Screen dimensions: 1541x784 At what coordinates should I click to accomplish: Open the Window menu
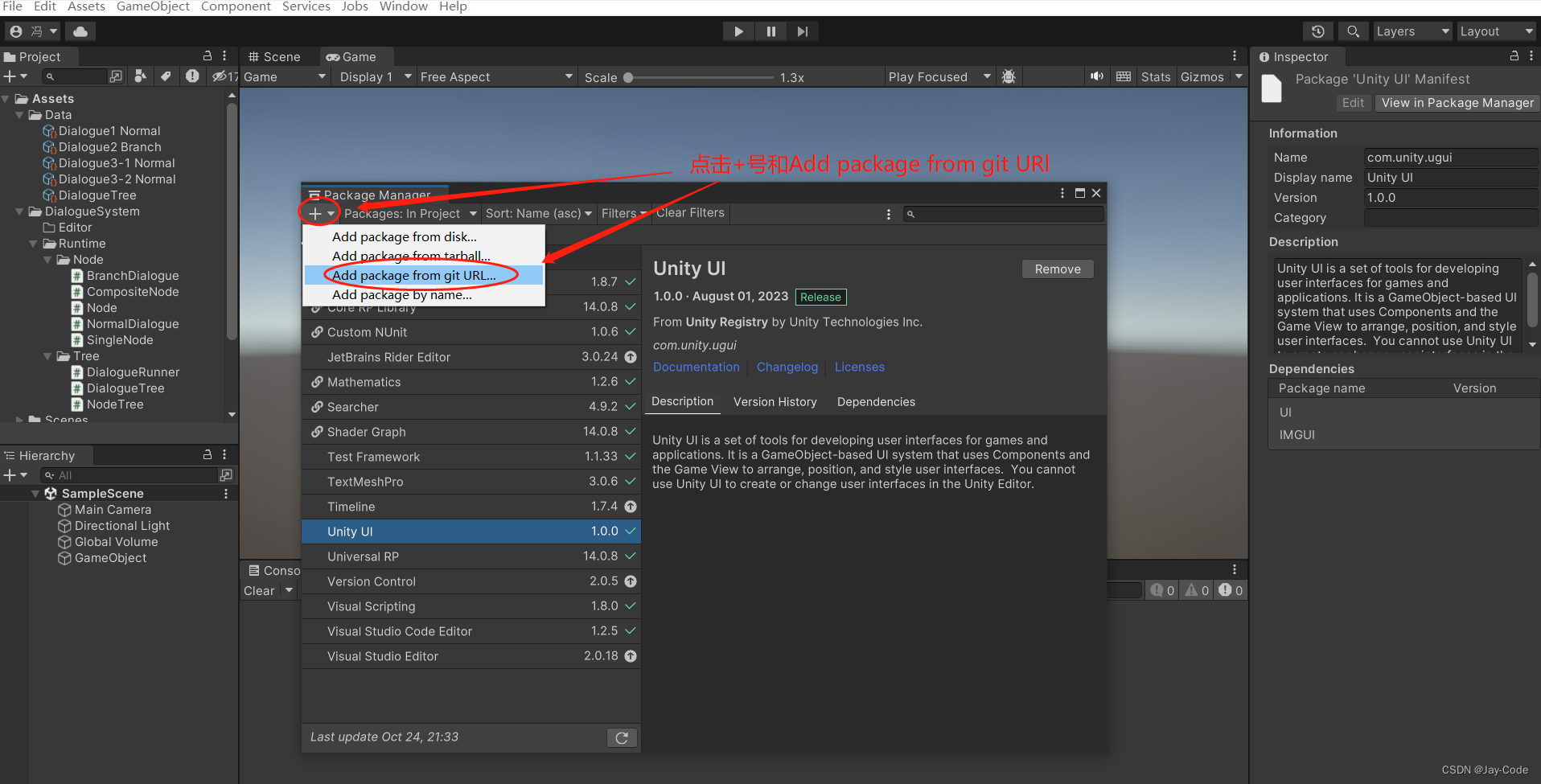pos(403,6)
